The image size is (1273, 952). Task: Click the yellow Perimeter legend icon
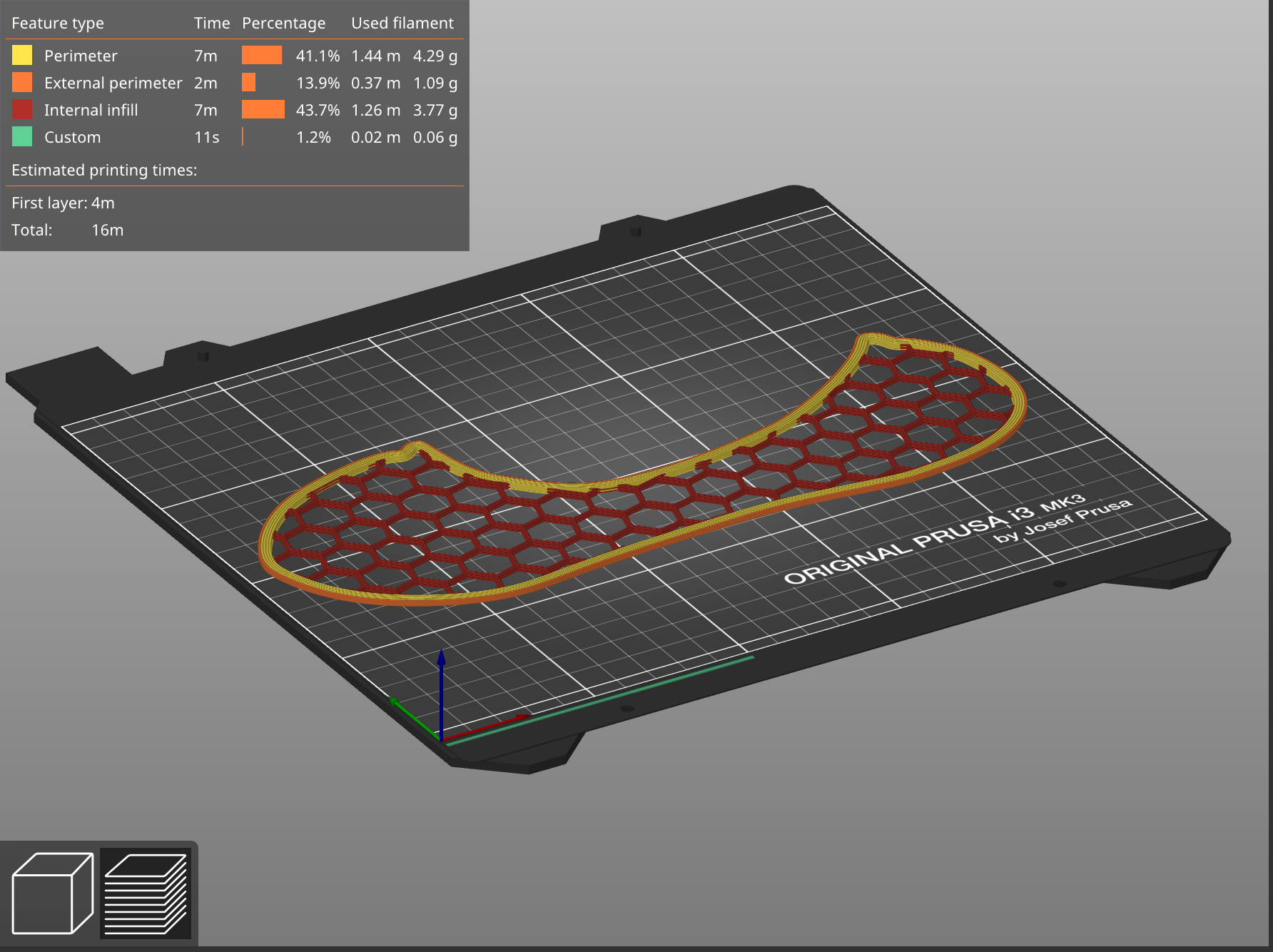[22, 55]
